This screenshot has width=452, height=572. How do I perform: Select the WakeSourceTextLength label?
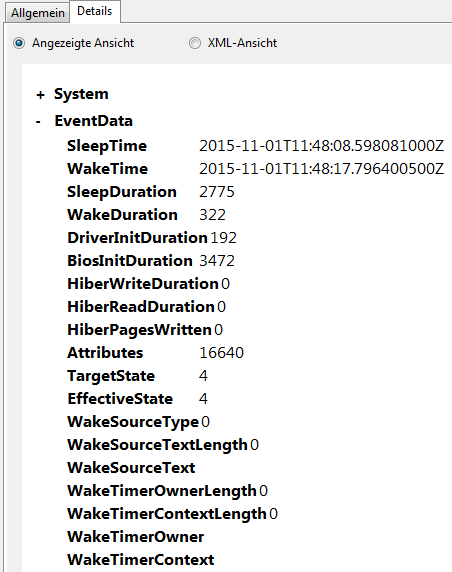pos(158,445)
